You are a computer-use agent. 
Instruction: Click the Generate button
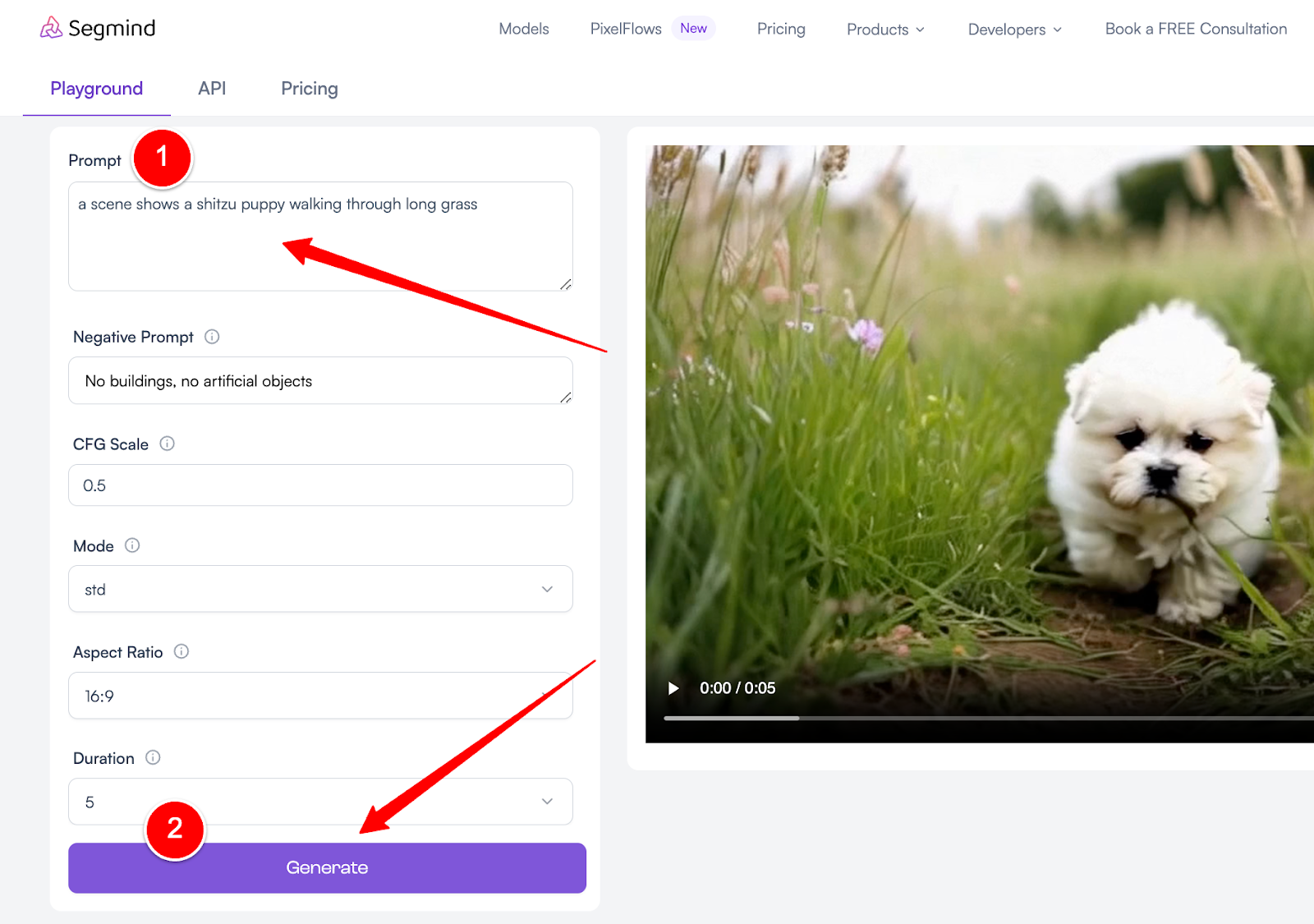pos(327,868)
